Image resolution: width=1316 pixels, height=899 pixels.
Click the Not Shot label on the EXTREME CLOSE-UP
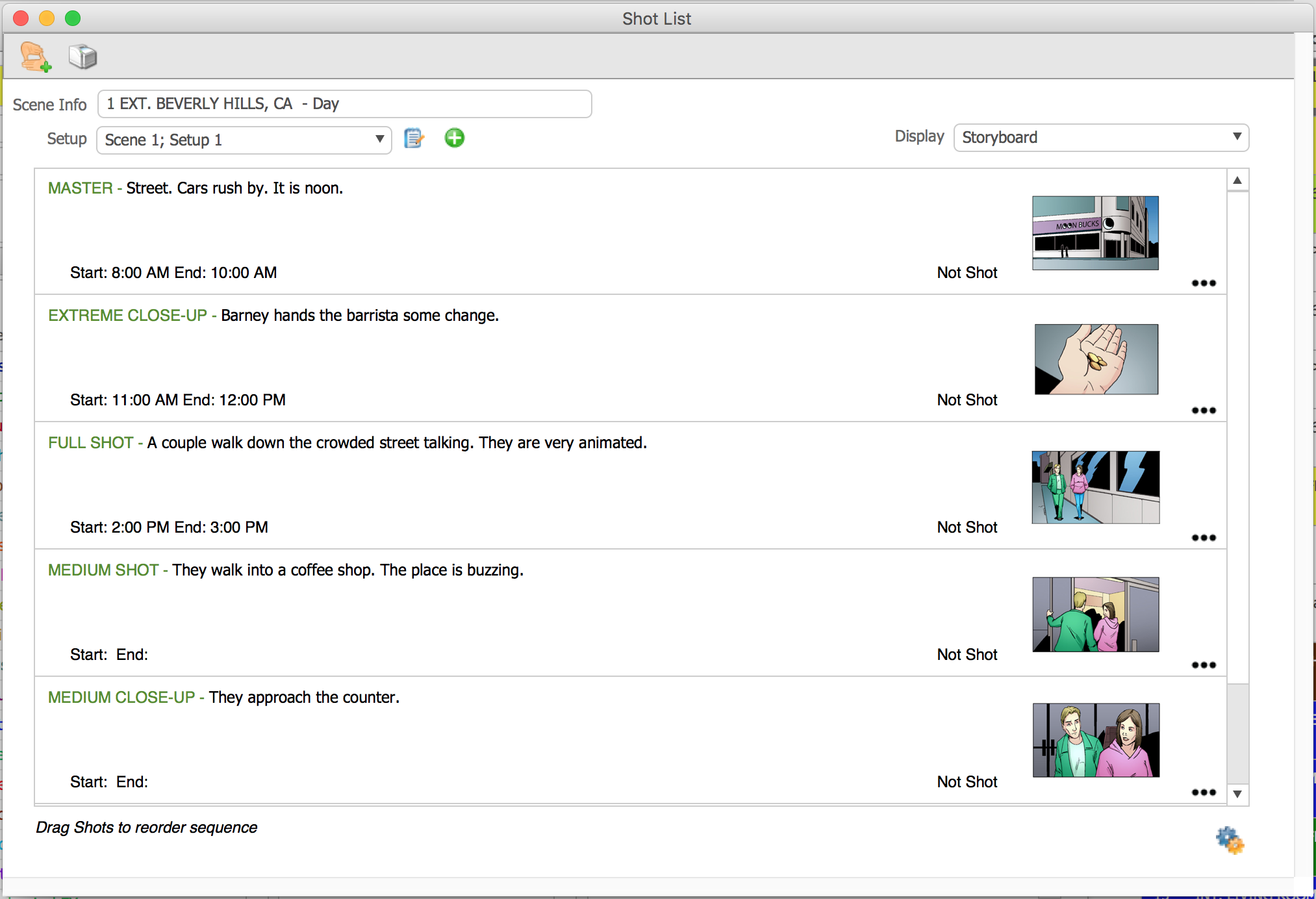[x=967, y=399]
